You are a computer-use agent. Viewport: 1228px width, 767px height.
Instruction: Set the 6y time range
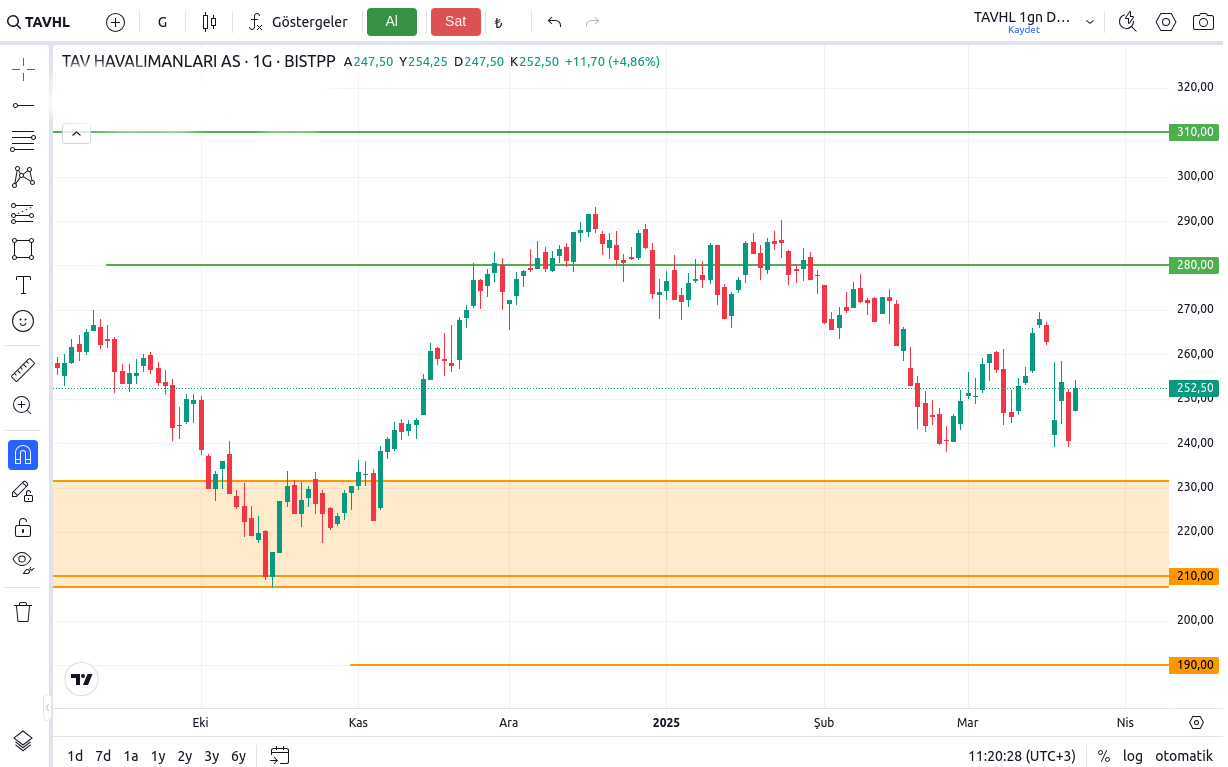tap(238, 756)
